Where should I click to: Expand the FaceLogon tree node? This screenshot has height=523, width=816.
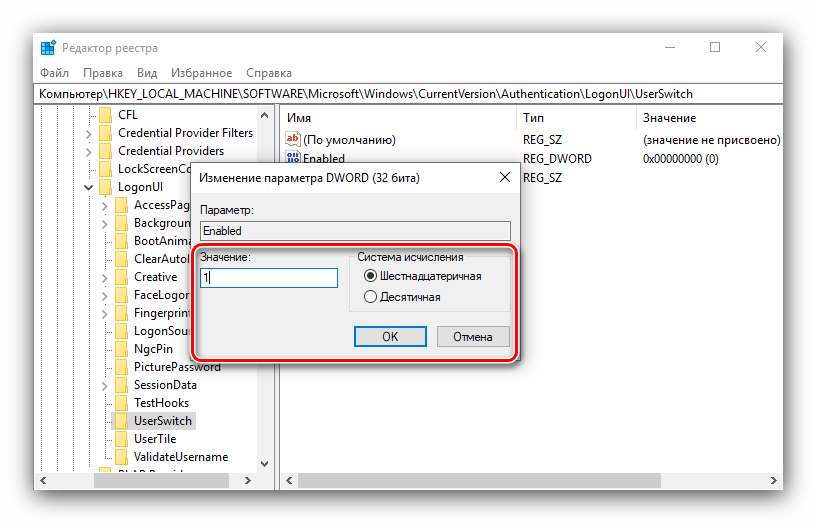point(105,296)
